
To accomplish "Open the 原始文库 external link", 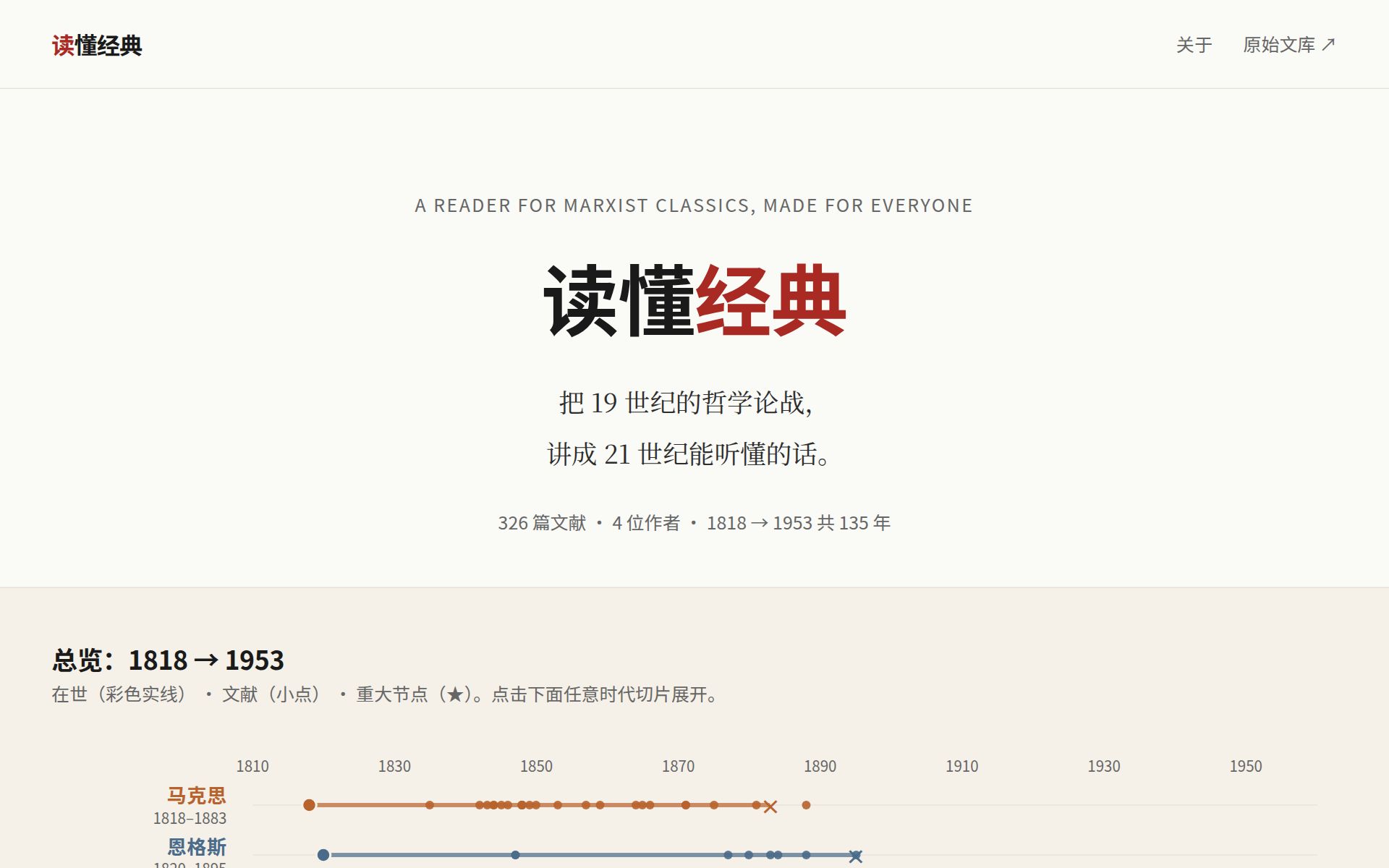I will [1289, 45].
